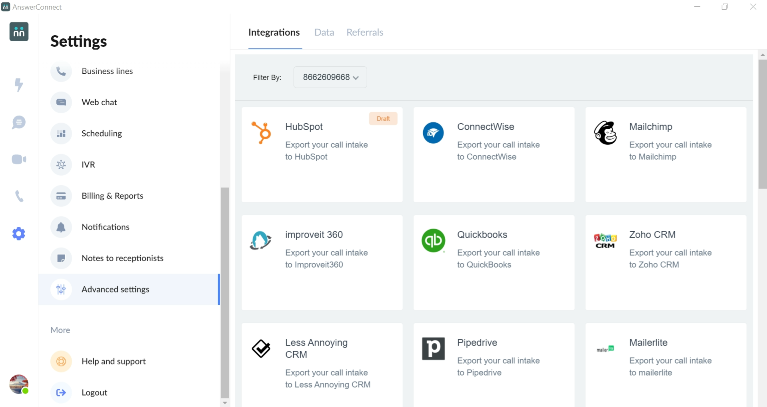This screenshot has height=407, width=767.
Task: Click the Advanced settings icon
Action: pos(61,290)
